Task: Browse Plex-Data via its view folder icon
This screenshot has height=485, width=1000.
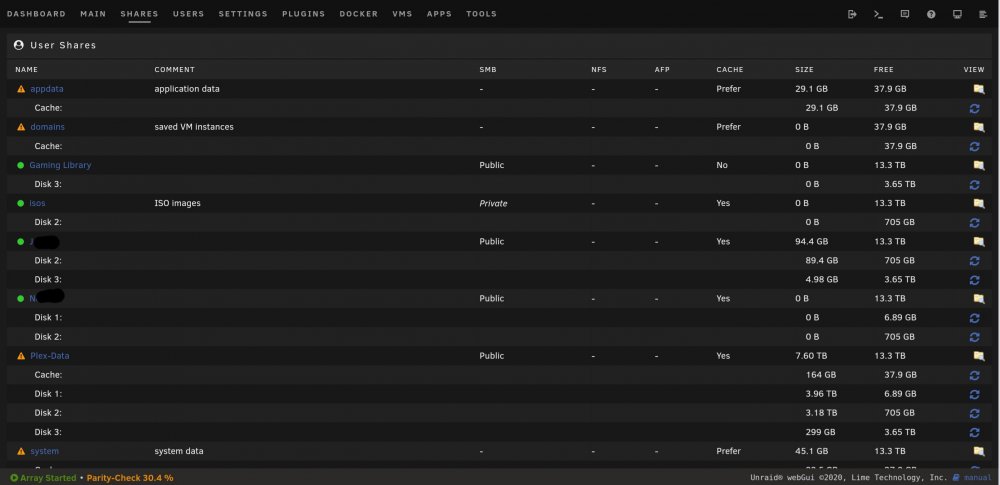Action: point(978,356)
